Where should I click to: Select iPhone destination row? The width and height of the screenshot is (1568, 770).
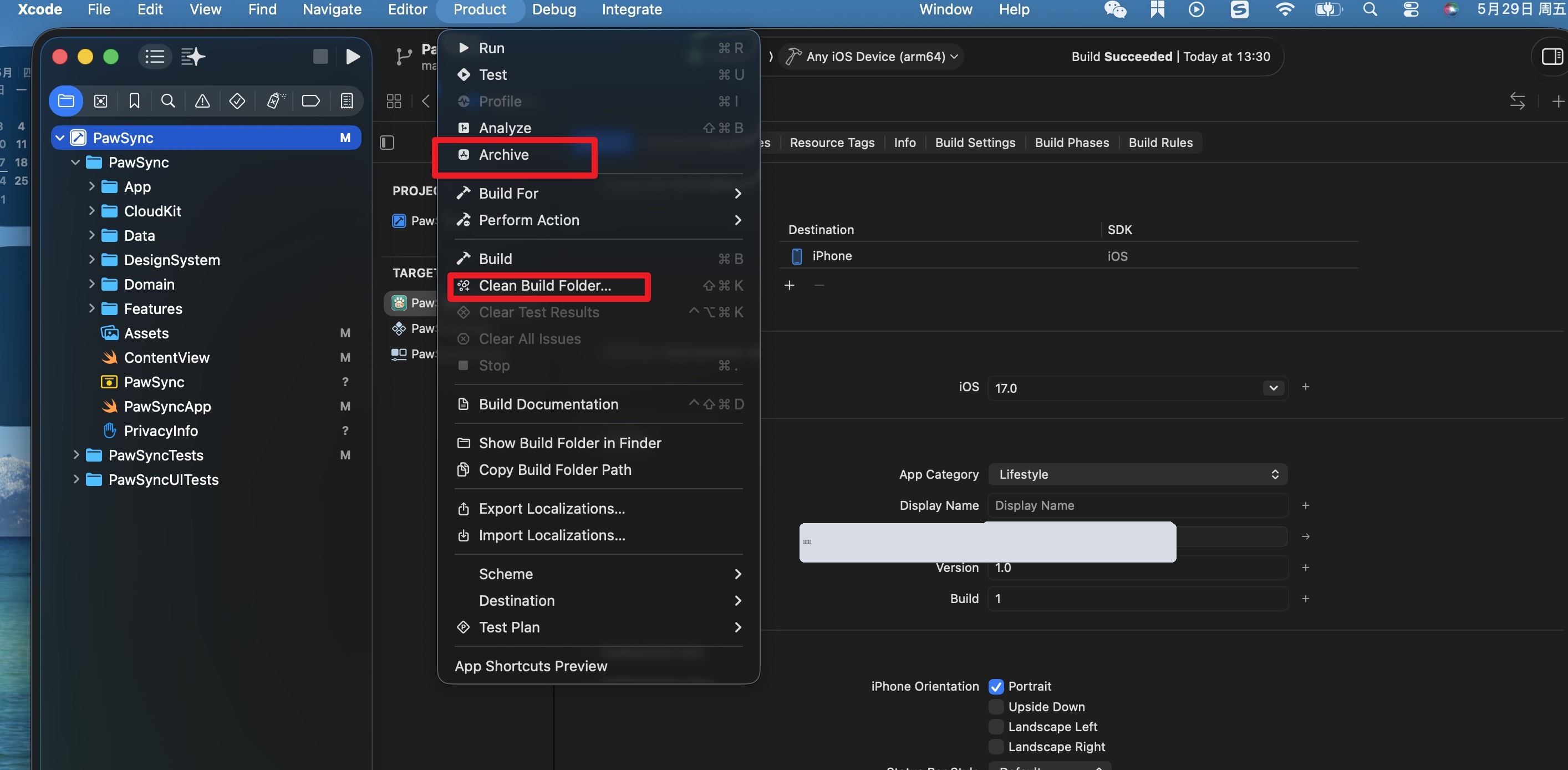point(1070,256)
